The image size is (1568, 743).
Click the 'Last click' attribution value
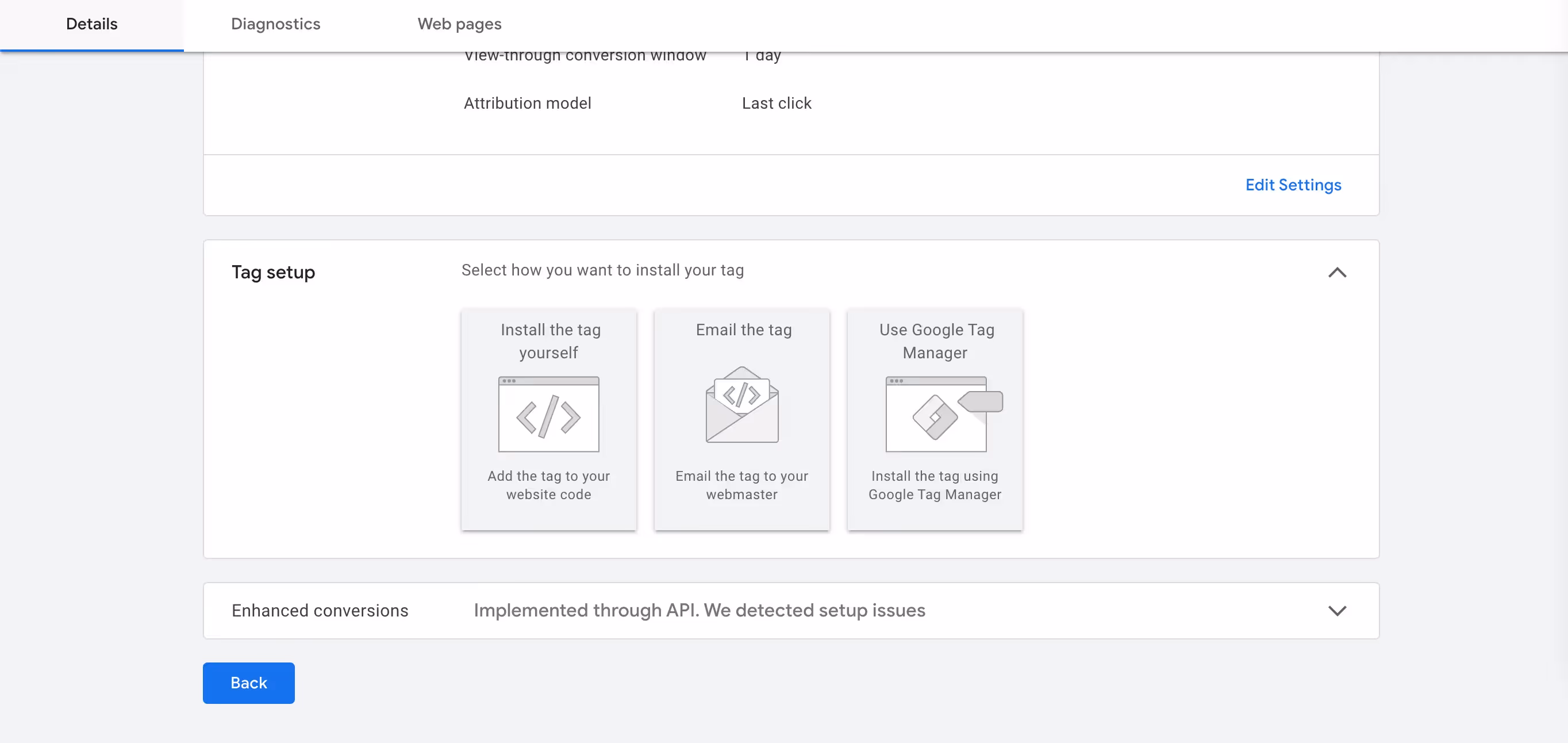[777, 104]
